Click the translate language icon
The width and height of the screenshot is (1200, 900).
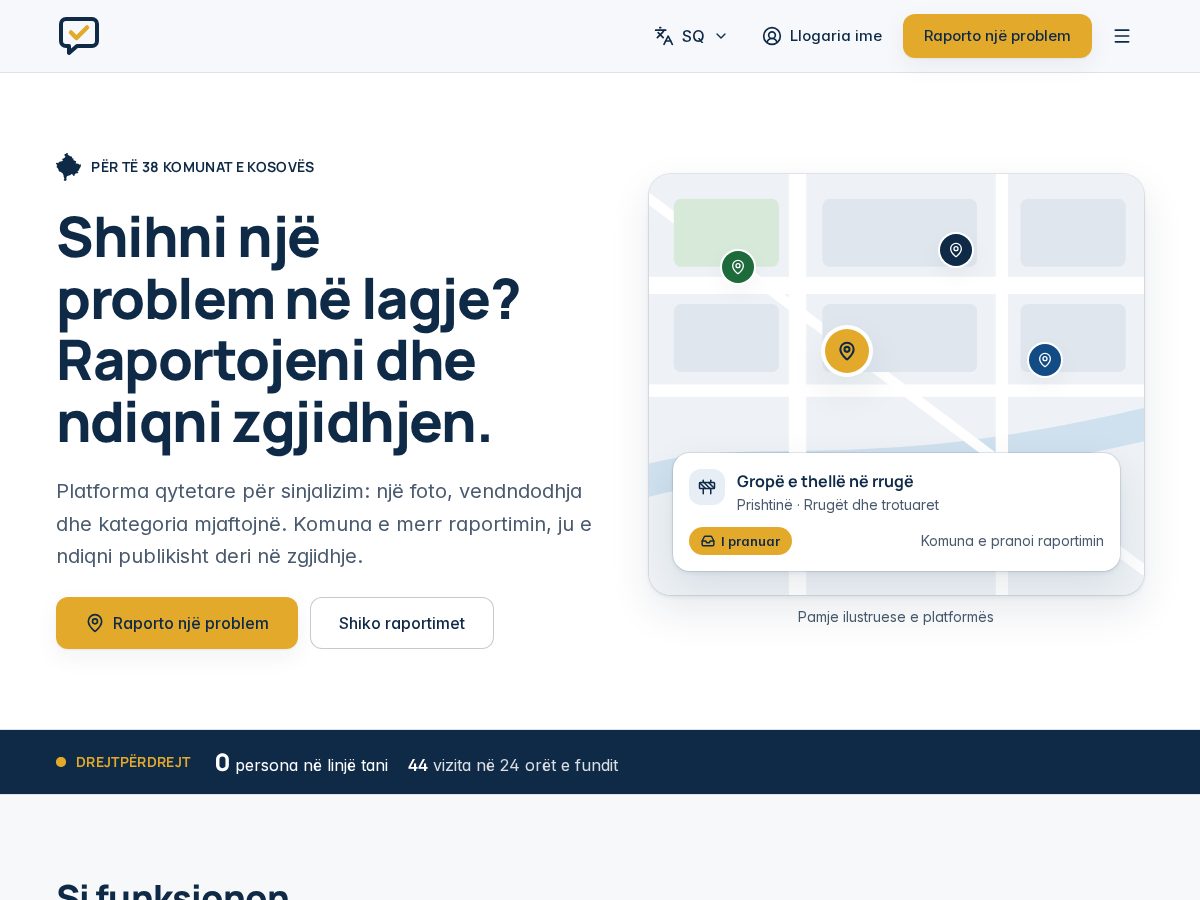coord(664,36)
